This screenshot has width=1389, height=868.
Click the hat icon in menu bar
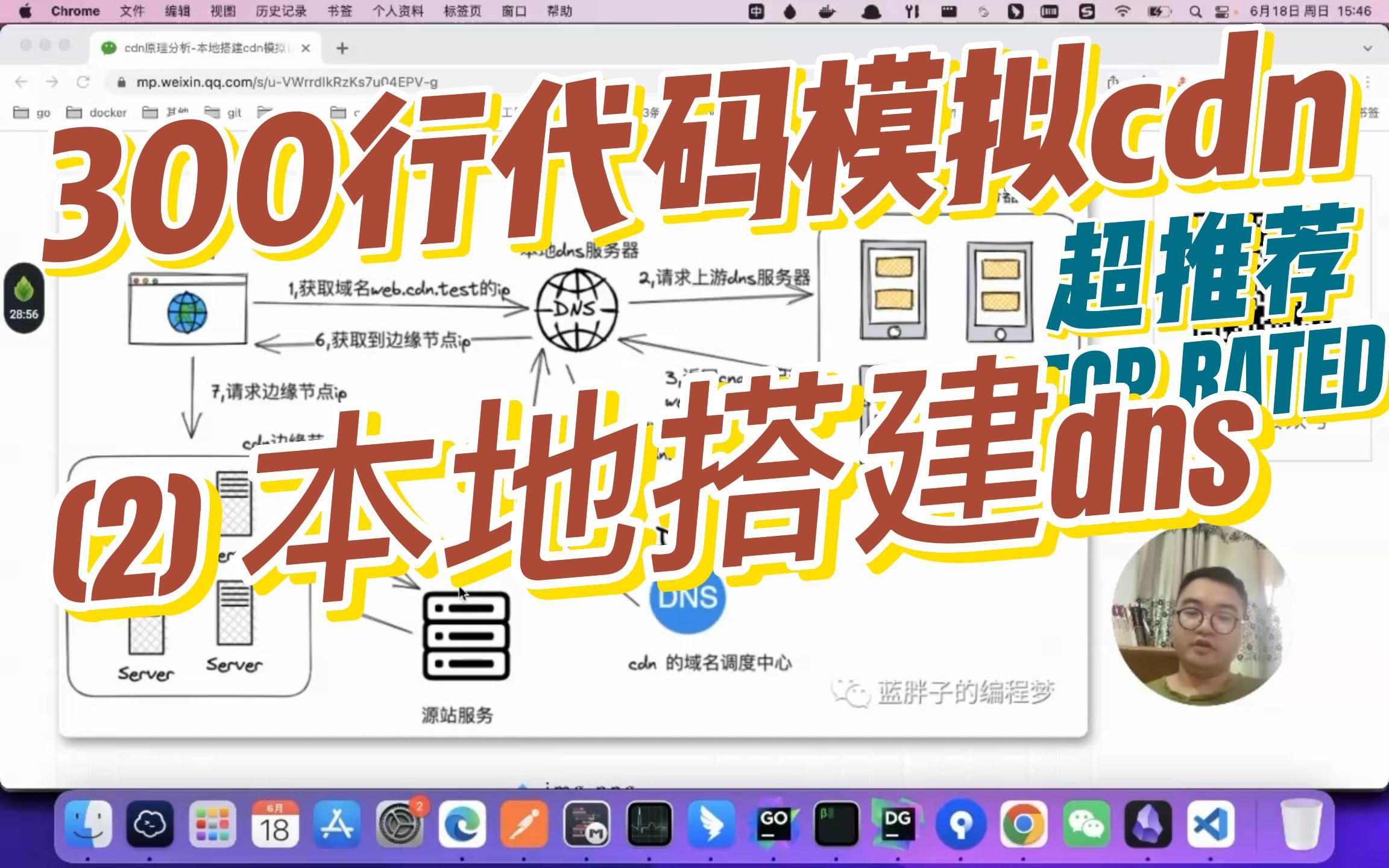coord(871,11)
